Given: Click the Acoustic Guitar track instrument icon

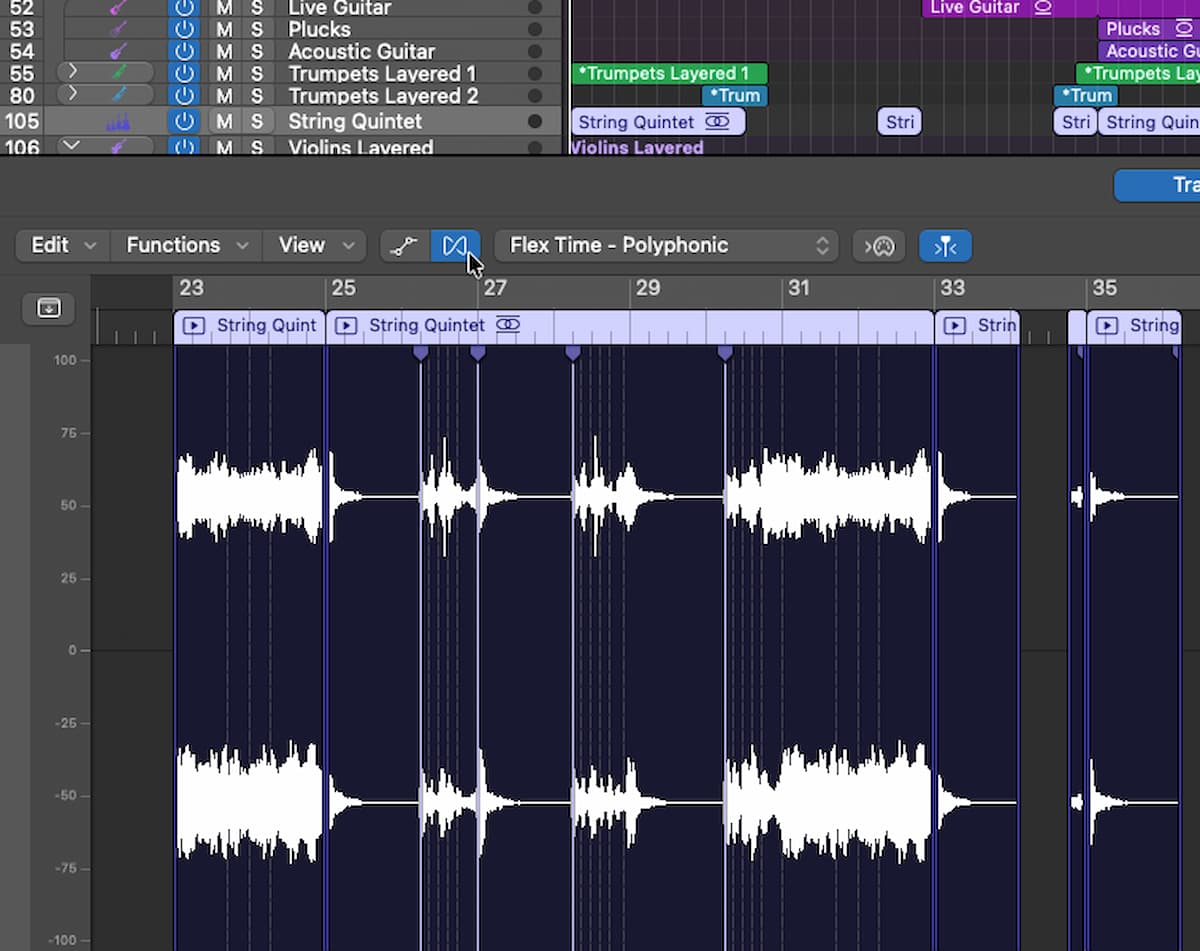Looking at the screenshot, I should point(118,51).
